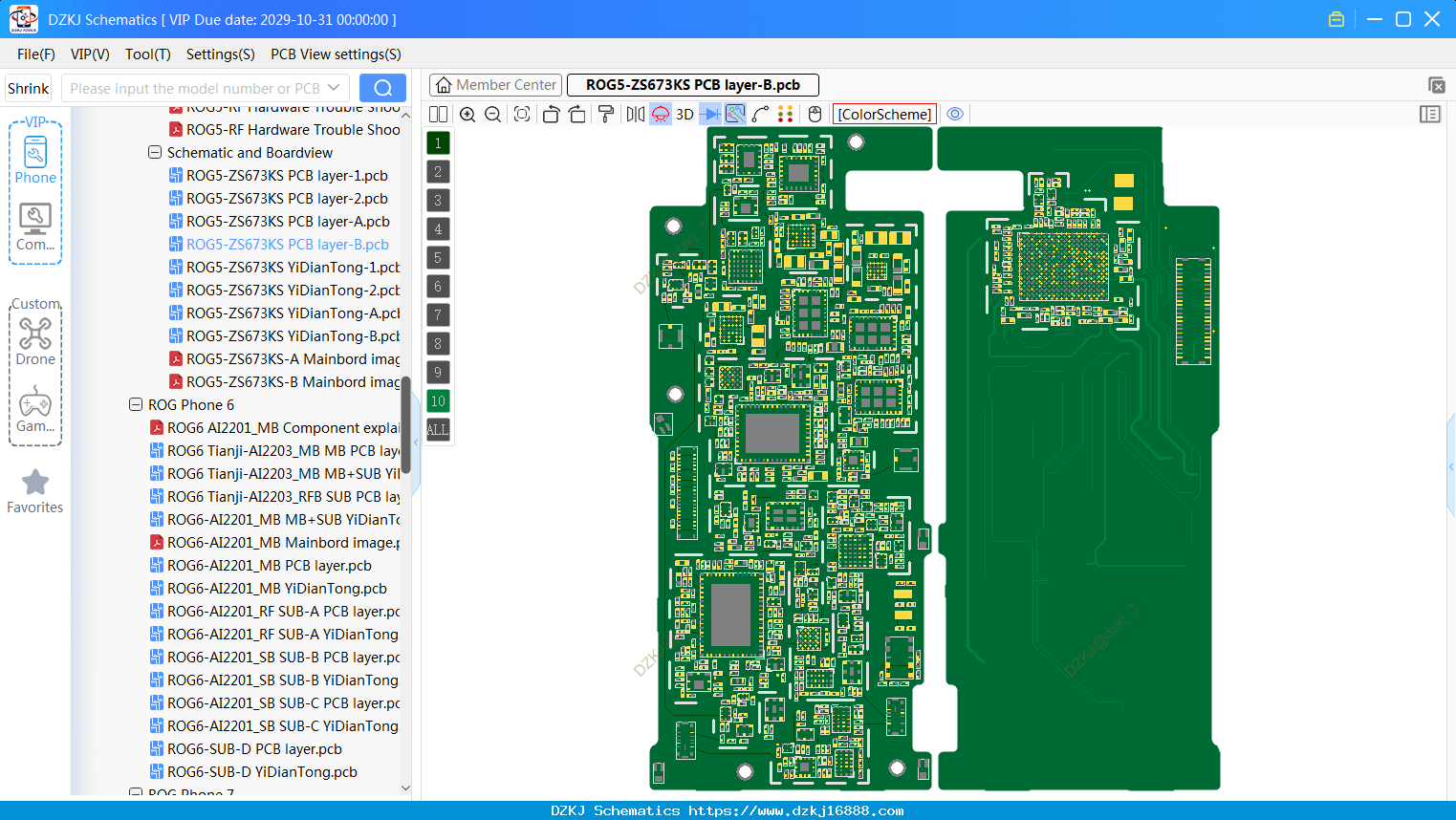
Task: Open the Computer repair category
Action: [x=35, y=227]
